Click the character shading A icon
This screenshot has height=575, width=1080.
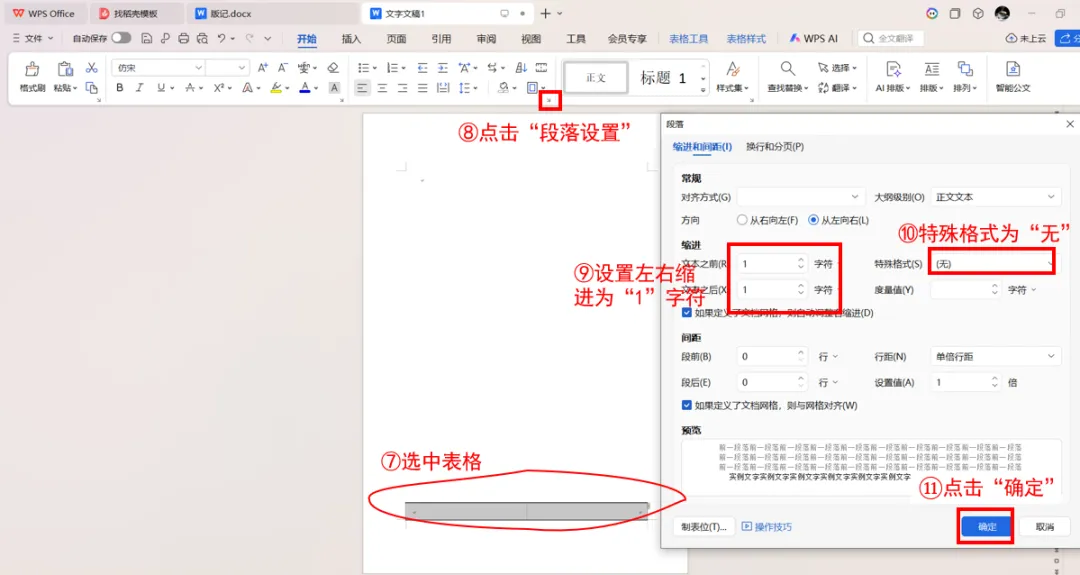[x=334, y=87]
